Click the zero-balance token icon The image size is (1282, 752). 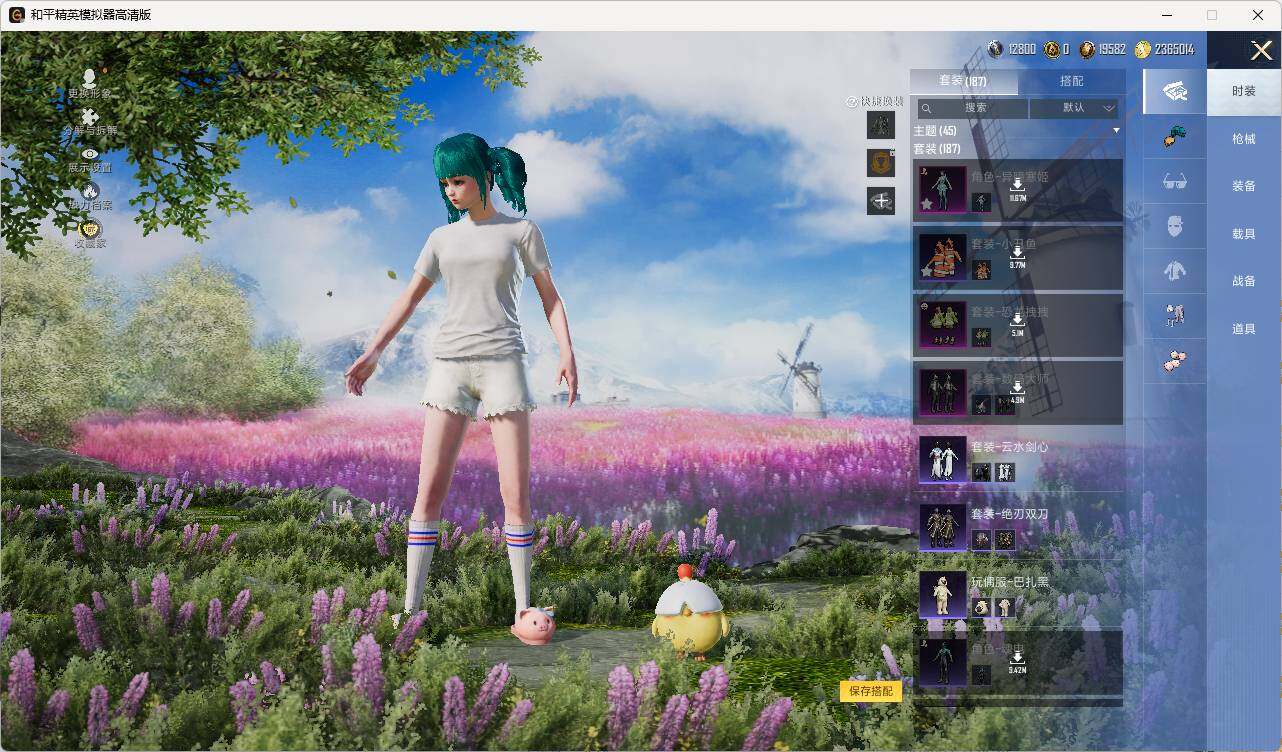1052,49
